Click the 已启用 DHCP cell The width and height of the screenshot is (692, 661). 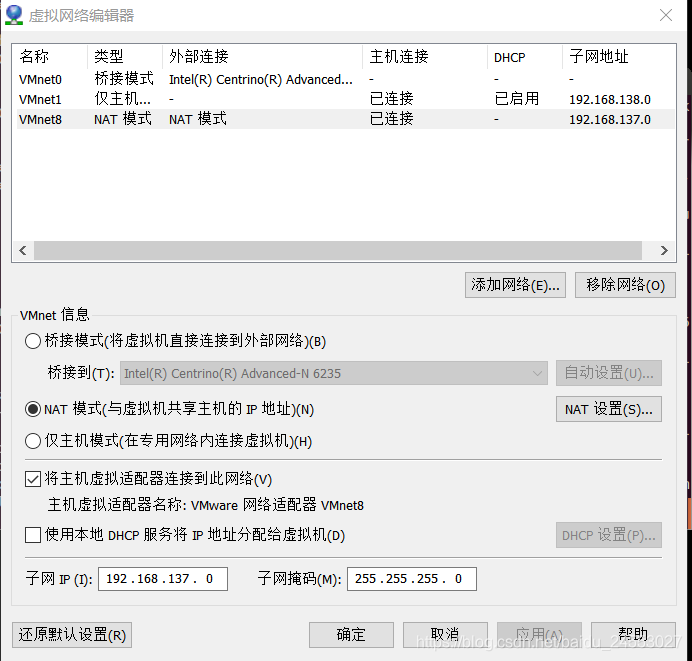pyautogui.click(x=517, y=99)
